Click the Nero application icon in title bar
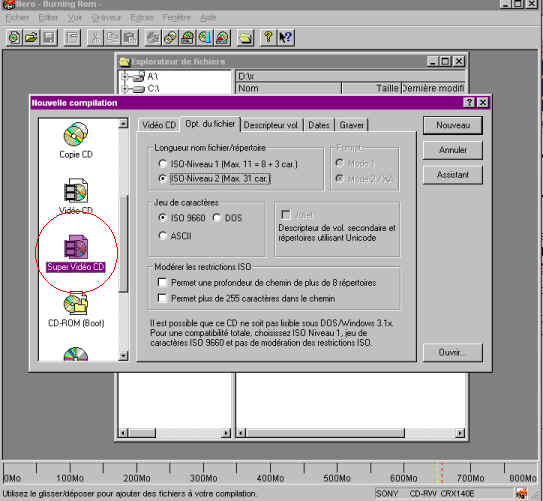This screenshot has height=501, width=543. [9, 4]
